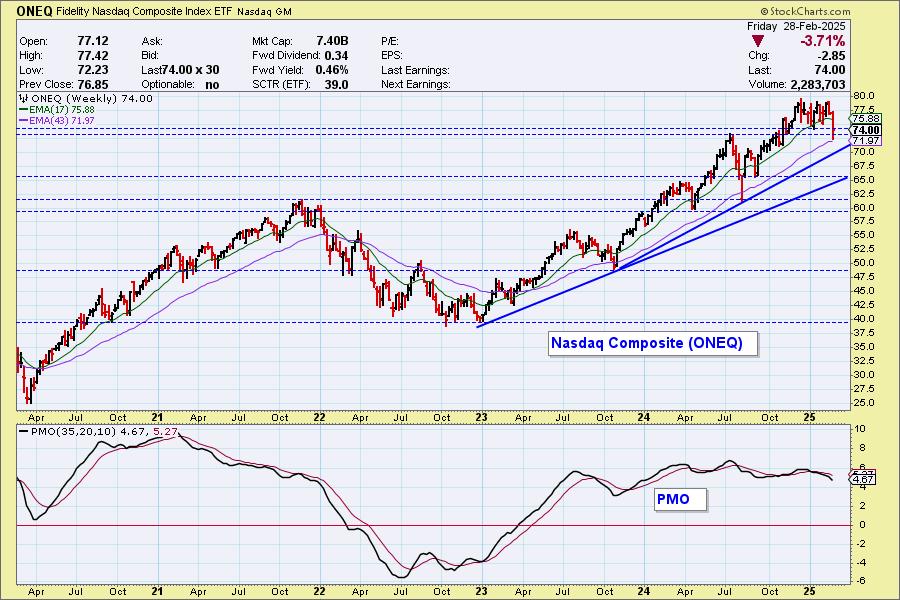The width and height of the screenshot is (900, 600).
Task: Click the 71.97 EMA axis tag
Action: tap(866, 141)
